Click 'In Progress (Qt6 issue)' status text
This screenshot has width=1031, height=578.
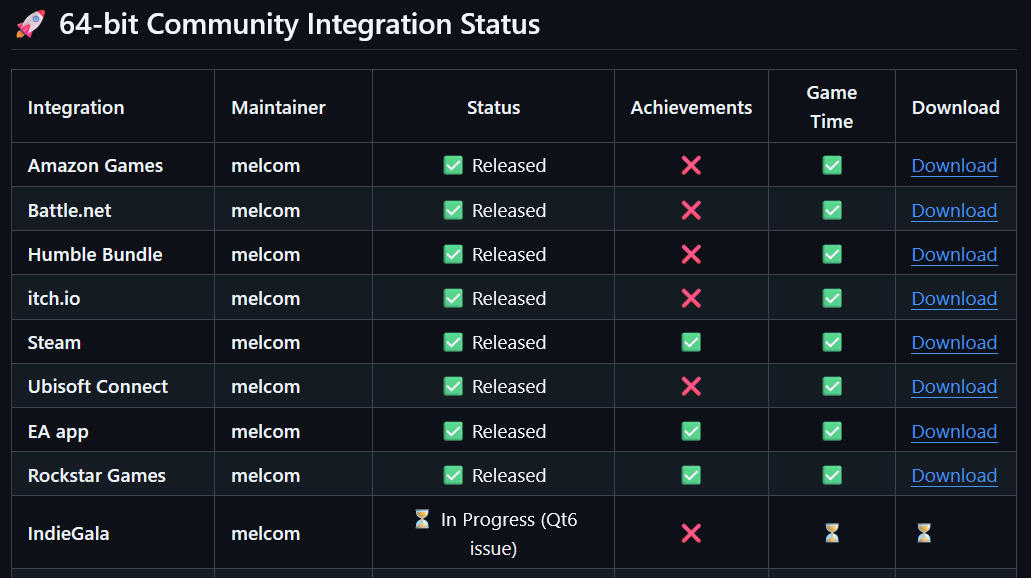point(509,533)
